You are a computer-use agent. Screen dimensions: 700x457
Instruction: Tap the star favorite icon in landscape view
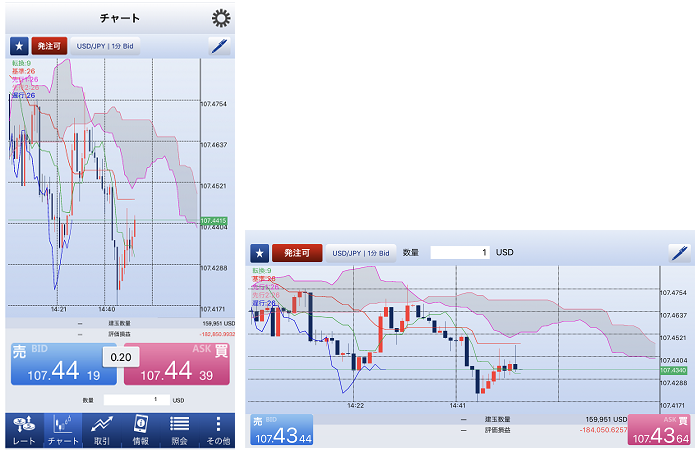pos(259,253)
